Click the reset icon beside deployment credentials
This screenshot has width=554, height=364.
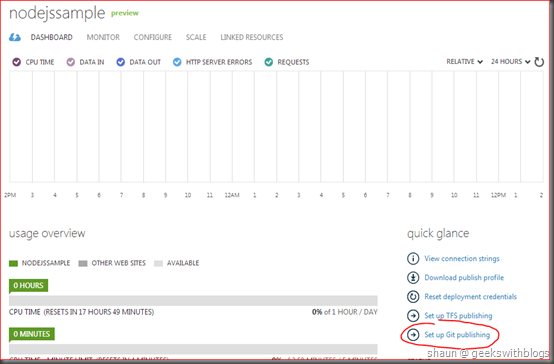[x=413, y=297]
